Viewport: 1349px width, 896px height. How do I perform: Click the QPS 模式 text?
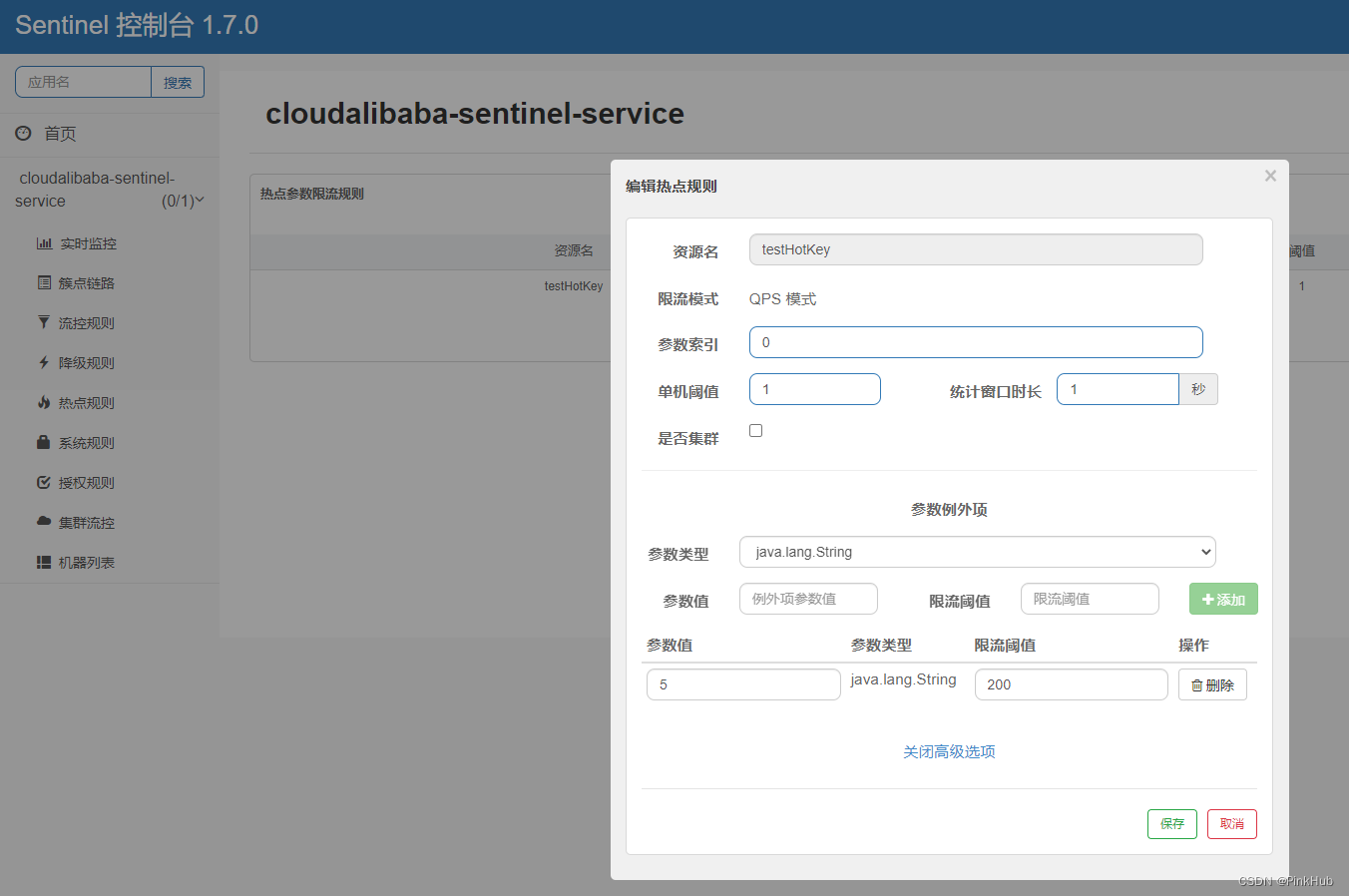pos(782,299)
